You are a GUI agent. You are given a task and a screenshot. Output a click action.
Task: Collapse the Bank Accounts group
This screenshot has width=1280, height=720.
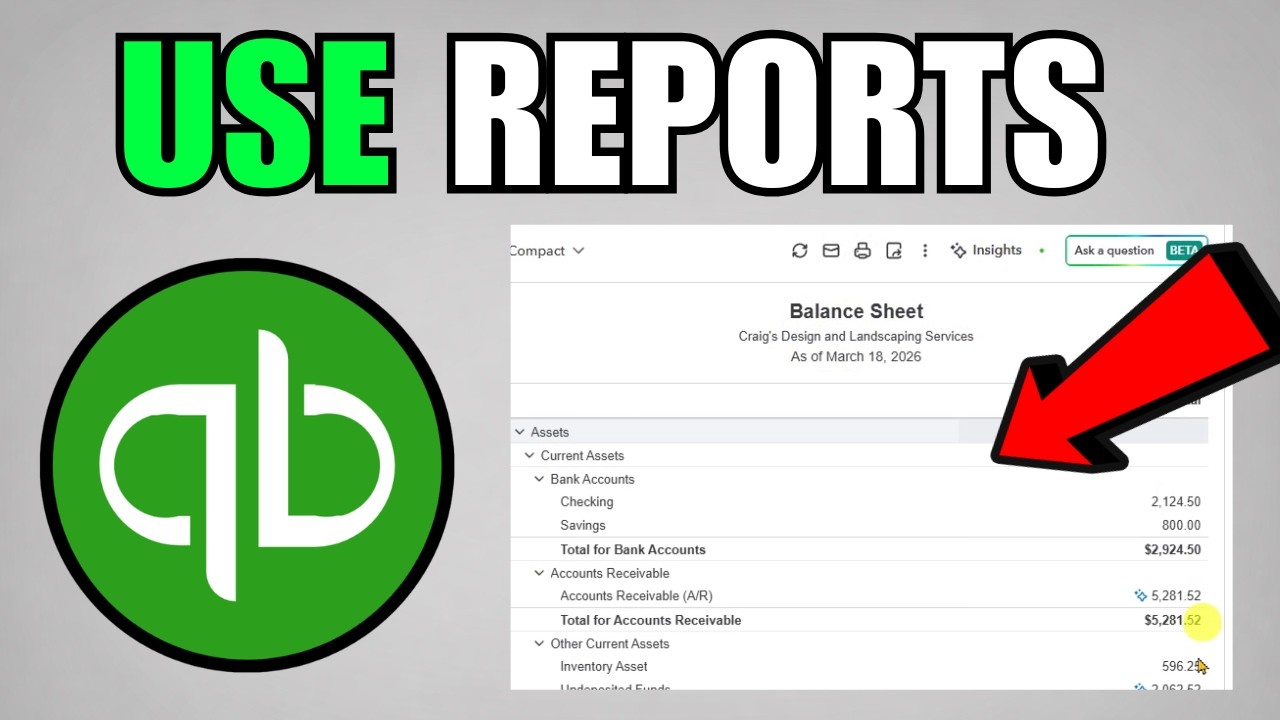pos(539,479)
